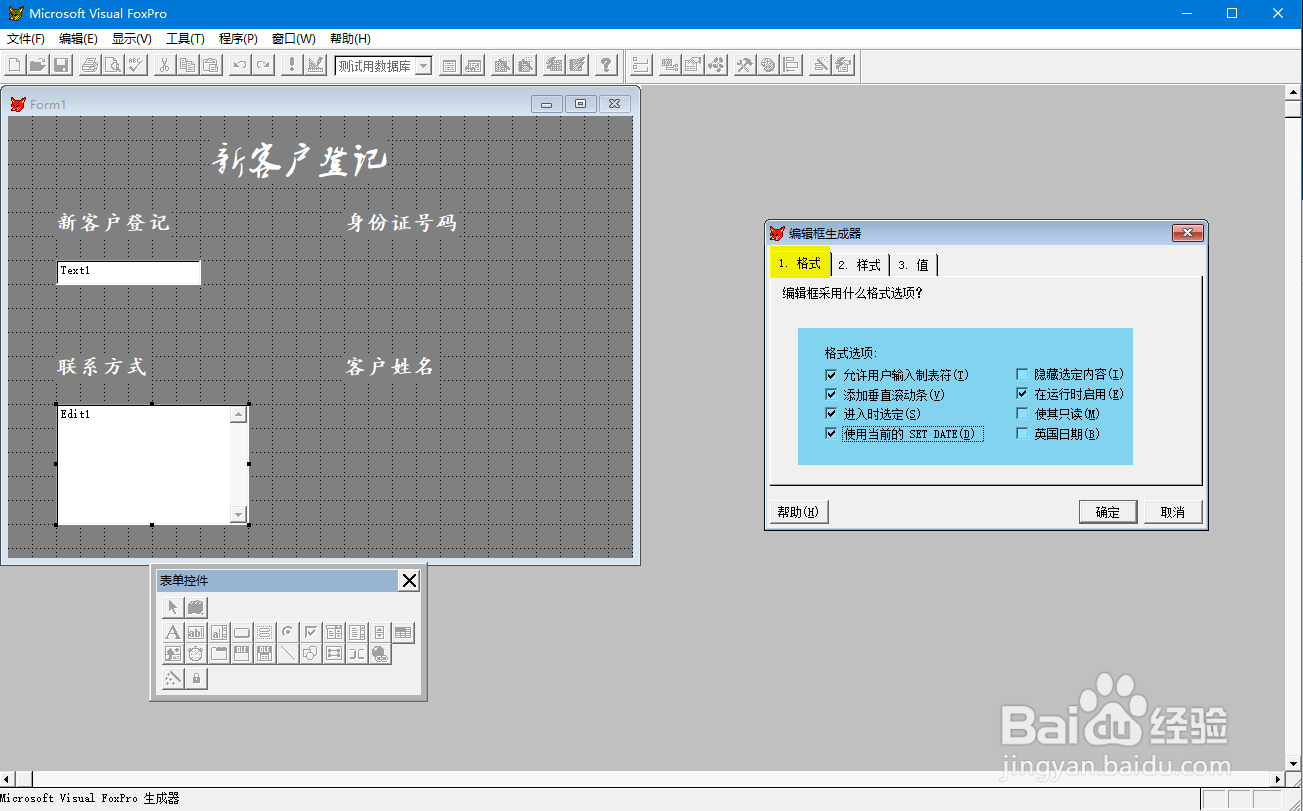
Task: Click the Help question mark toolbar icon
Action: [x=606, y=65]
